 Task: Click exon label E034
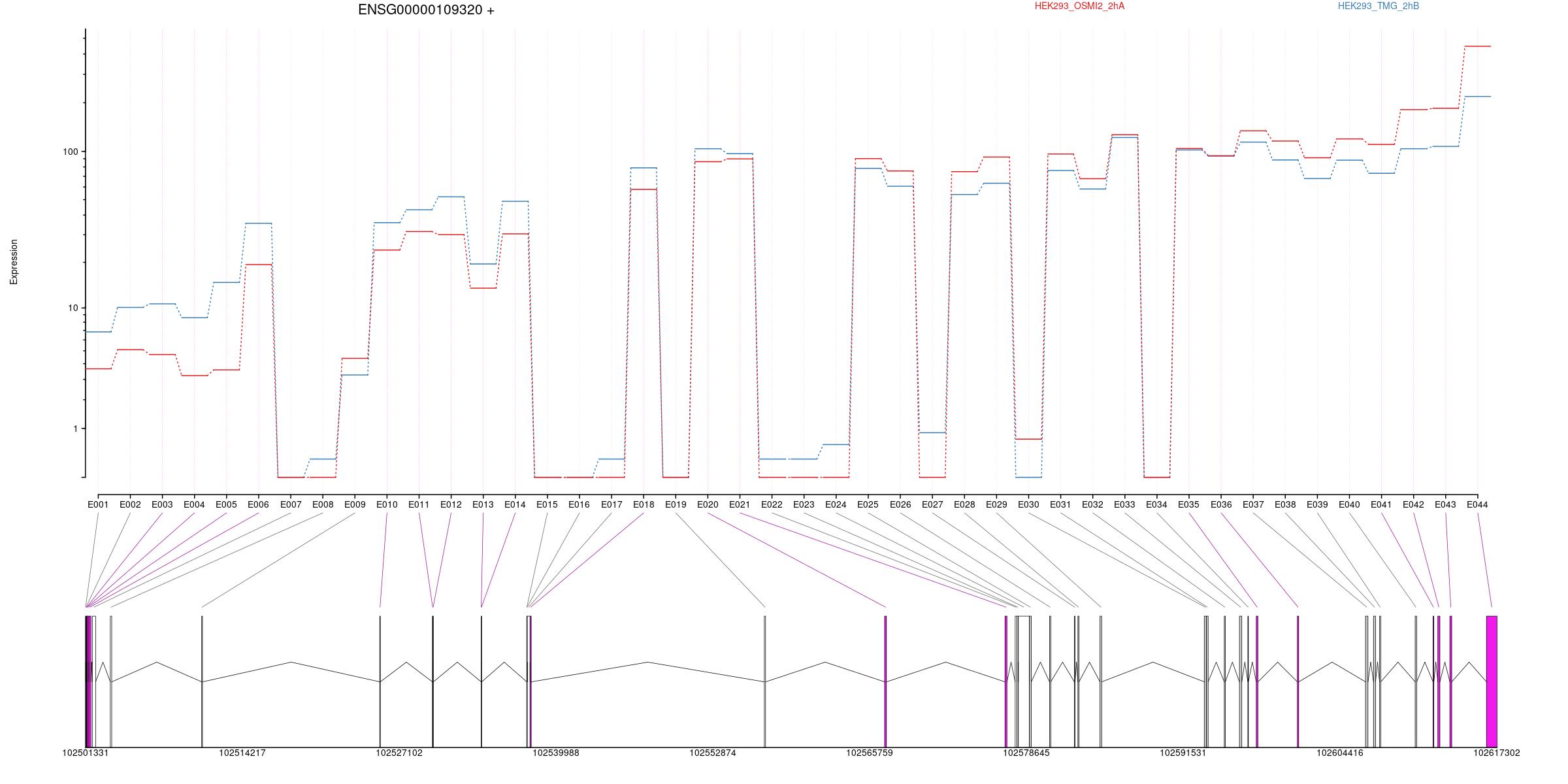click(x=1156, y=504)
